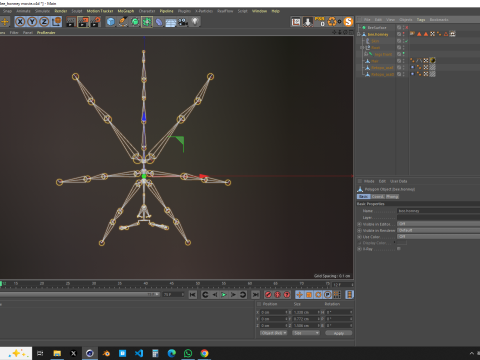Image resolution: width=480 pixels, height=360 pixels.
Task: Open the ProRender viewport menu
Action: tap(46, 32)
